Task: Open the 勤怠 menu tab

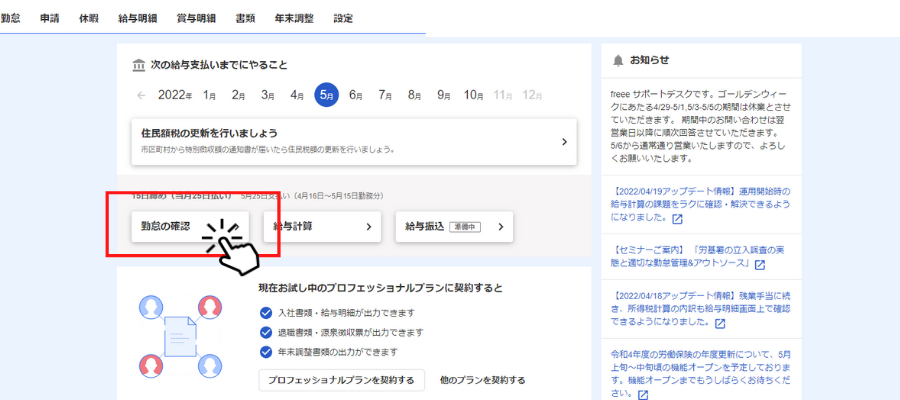Action: pos(11,18)
